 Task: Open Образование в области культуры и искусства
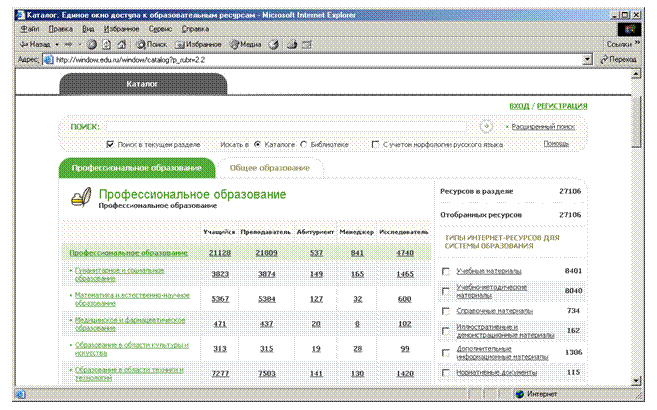click(132, 349)
